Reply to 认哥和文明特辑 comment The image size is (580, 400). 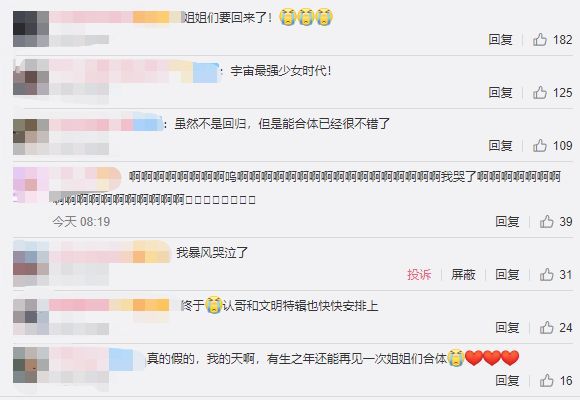point(507,327)
